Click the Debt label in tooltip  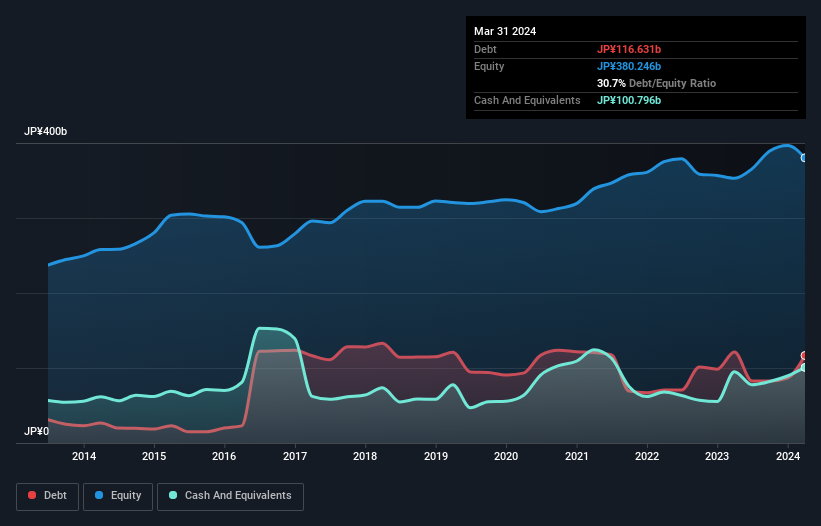point(485,49)
